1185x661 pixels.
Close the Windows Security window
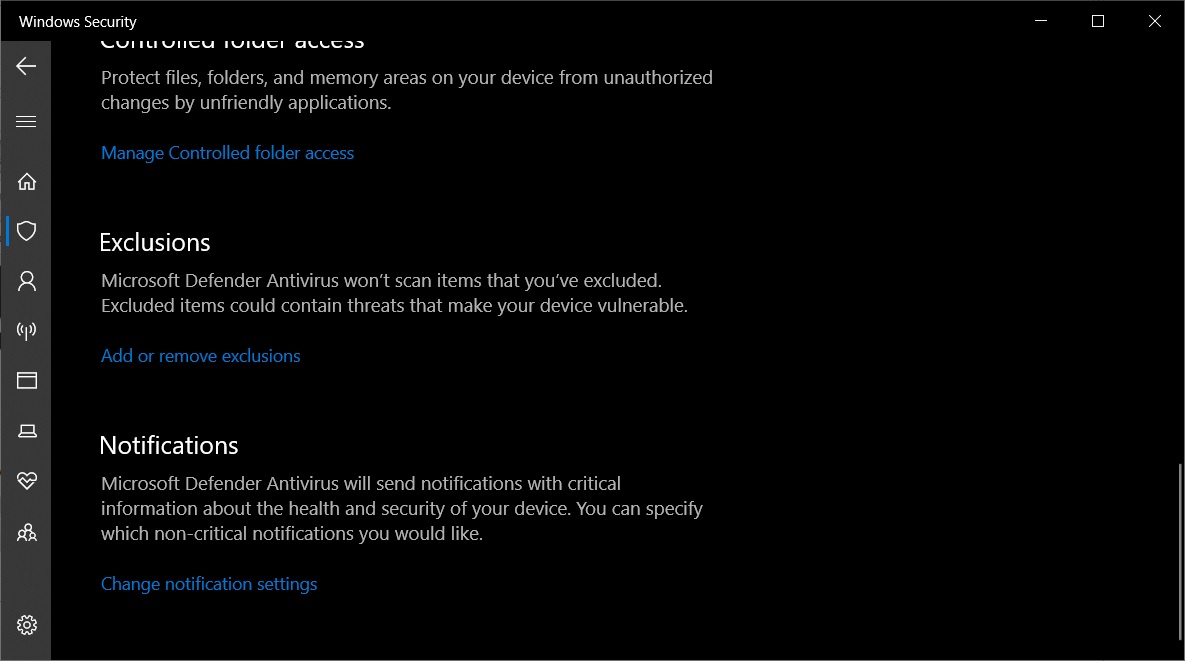(x=1155, y=21)
